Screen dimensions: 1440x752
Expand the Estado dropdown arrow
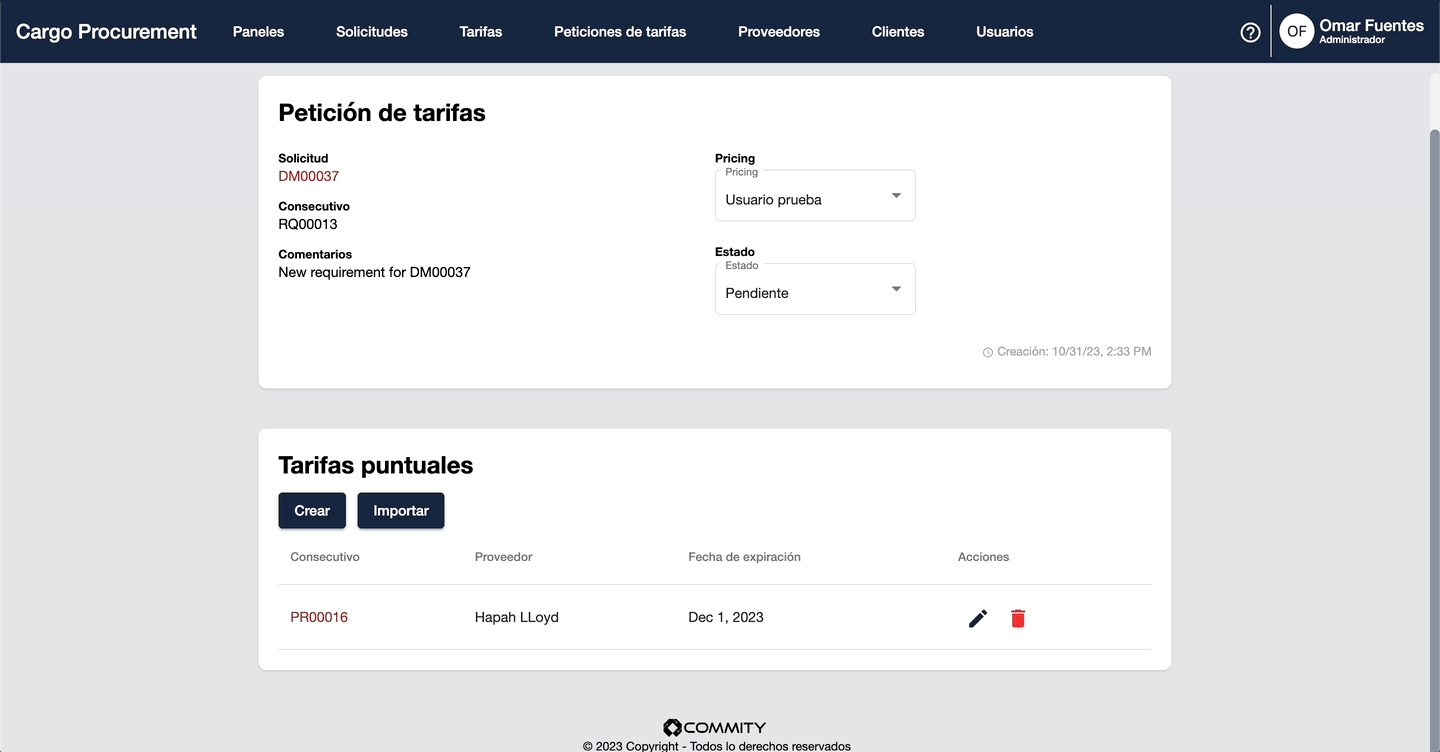[x=896, y=290]
